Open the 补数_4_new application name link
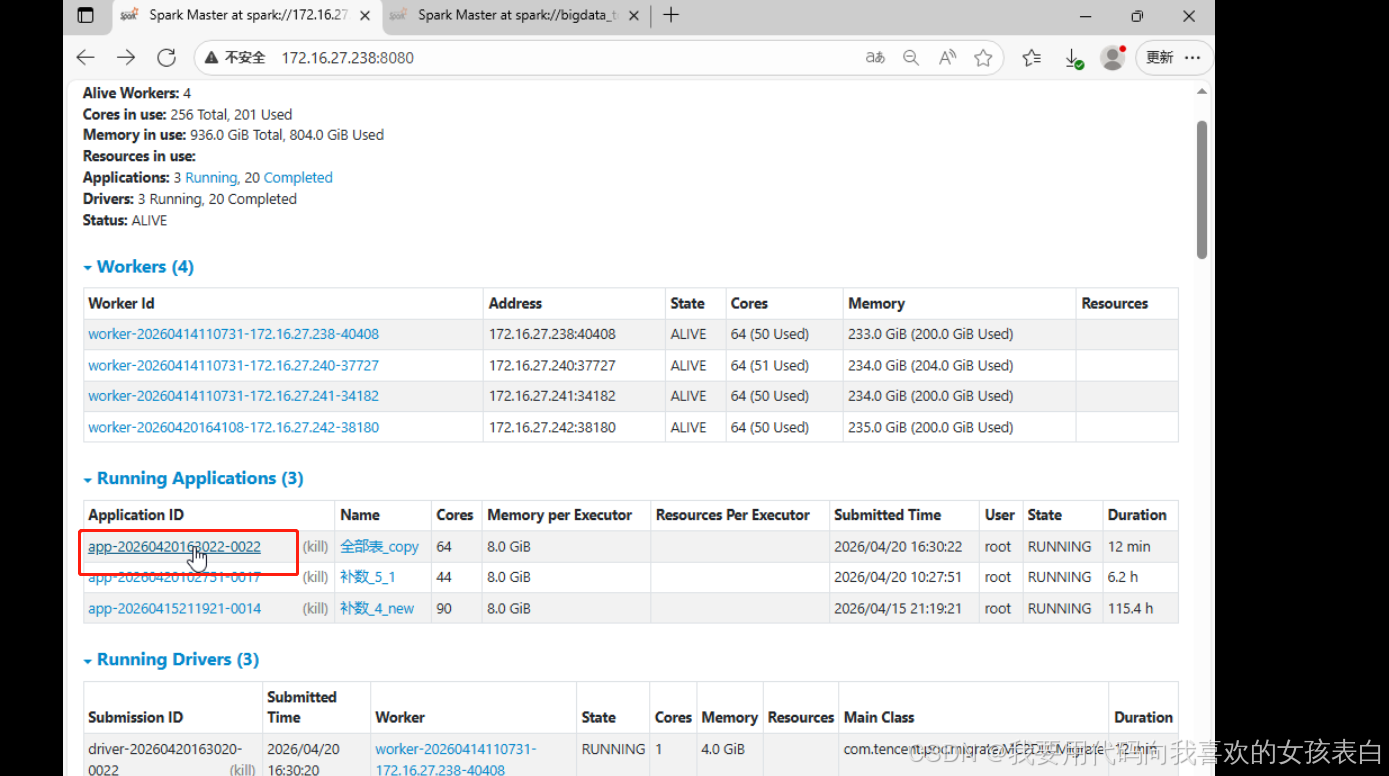The width and height of the screenshot is (1389, 776). click(x=377, y=608)
